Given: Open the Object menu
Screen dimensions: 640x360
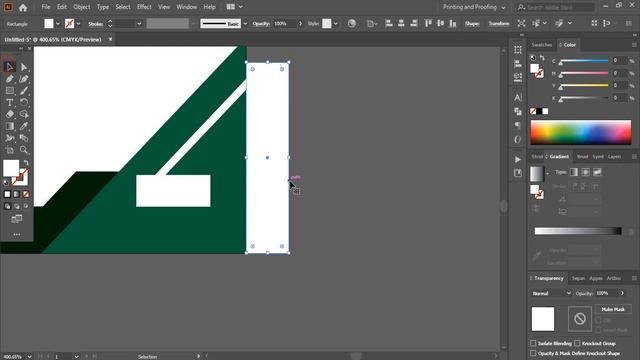Looking at the screenshot, I should pyautogui.click(x=82, y=7).
